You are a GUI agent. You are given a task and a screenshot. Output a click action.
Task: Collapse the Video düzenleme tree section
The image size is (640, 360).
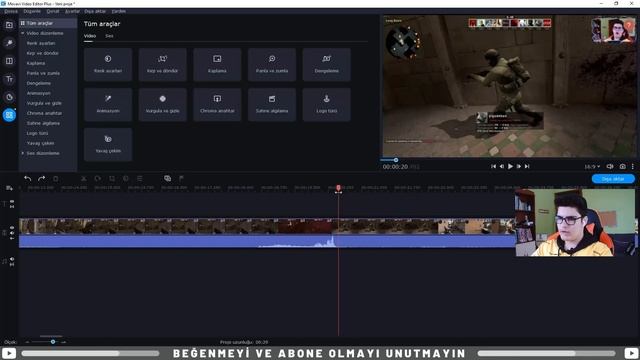(x=22, y=33)
